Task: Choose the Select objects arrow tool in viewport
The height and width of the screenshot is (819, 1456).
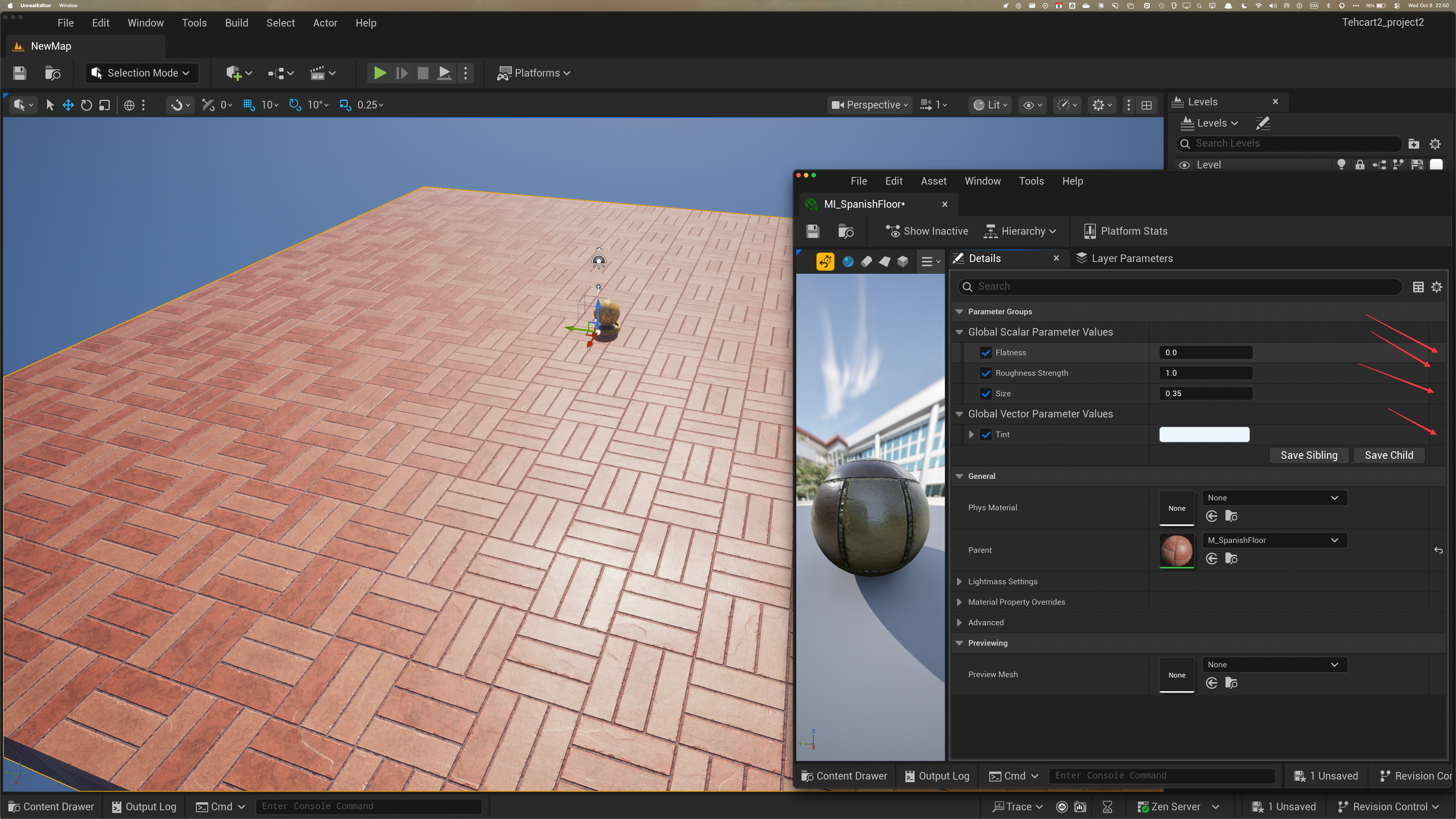Action: point(50,105)
